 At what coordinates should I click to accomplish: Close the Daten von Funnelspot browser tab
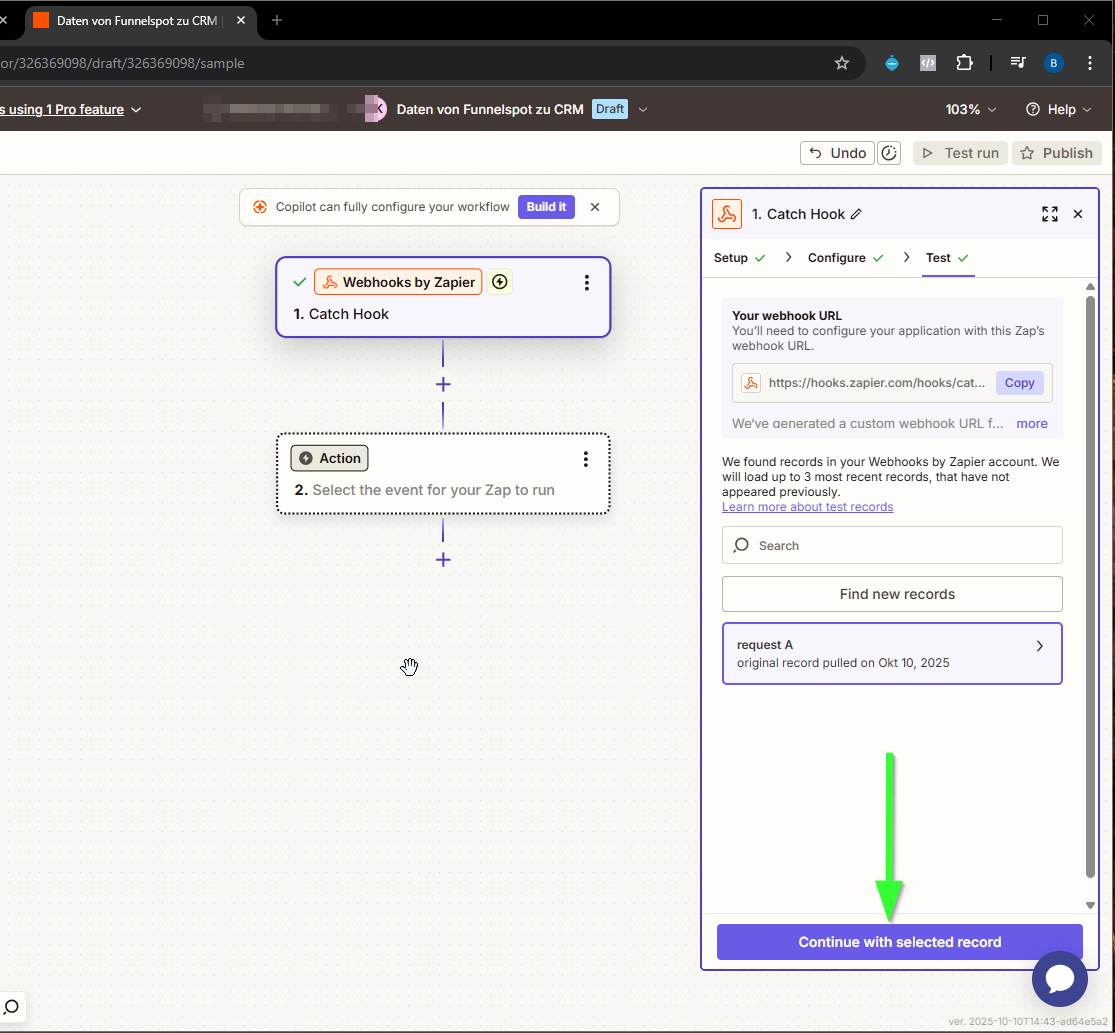click(240, 20)
